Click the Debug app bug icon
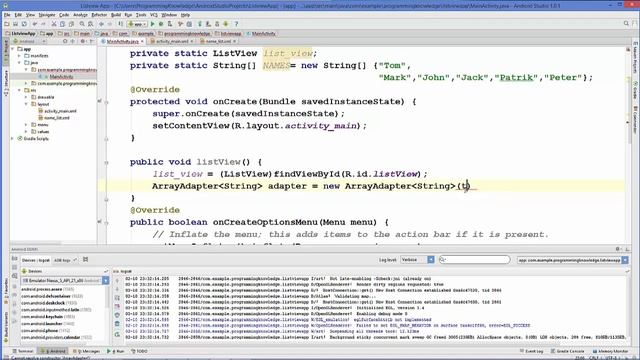 pyautogui.click(x=161, y=24)
